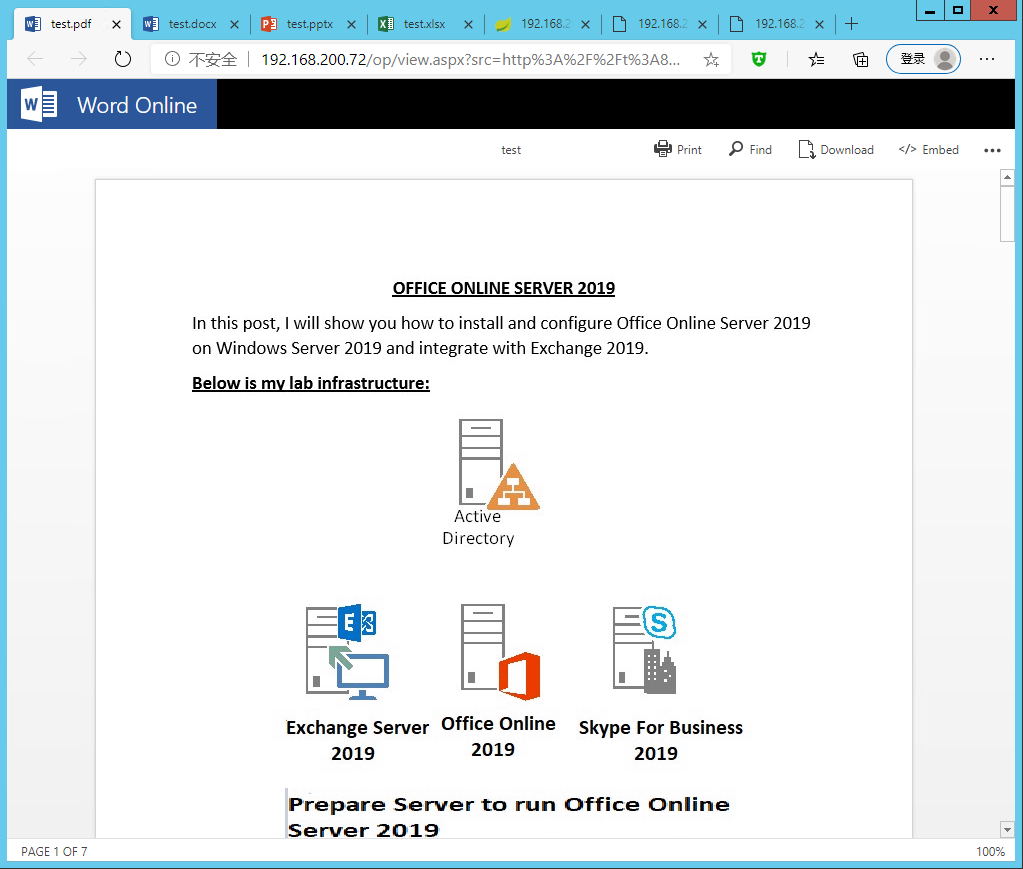
Task: Add this page to favorites with the star icon
Action: pos(711,59)
